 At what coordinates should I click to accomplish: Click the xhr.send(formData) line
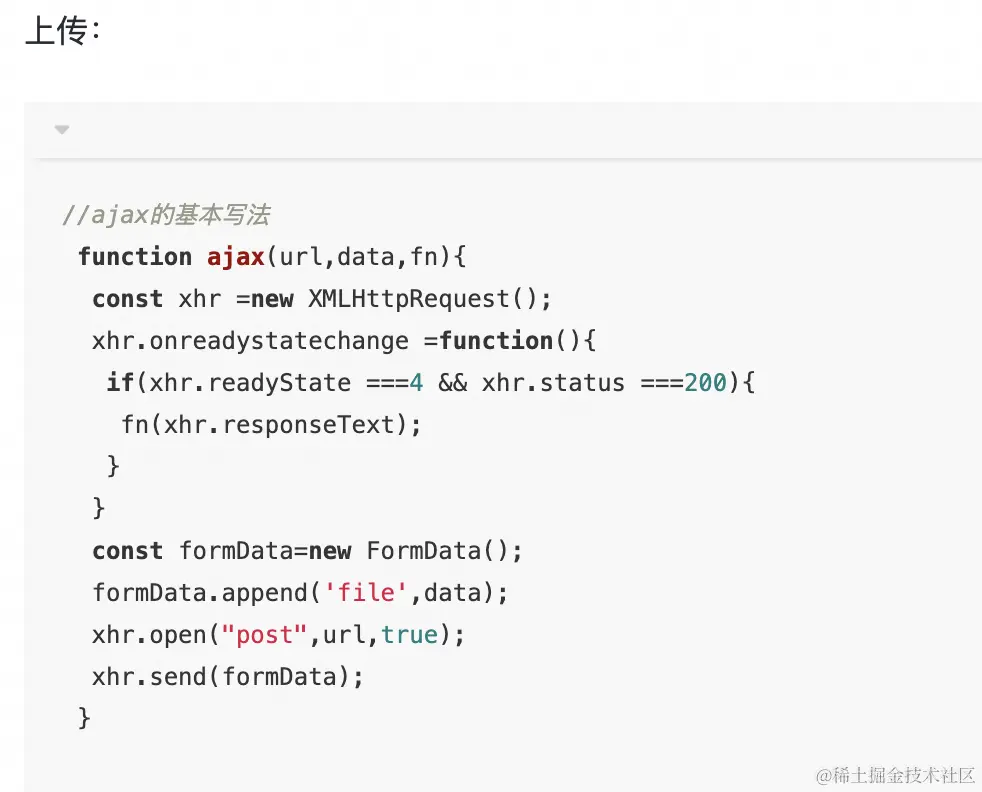point(228,677)
